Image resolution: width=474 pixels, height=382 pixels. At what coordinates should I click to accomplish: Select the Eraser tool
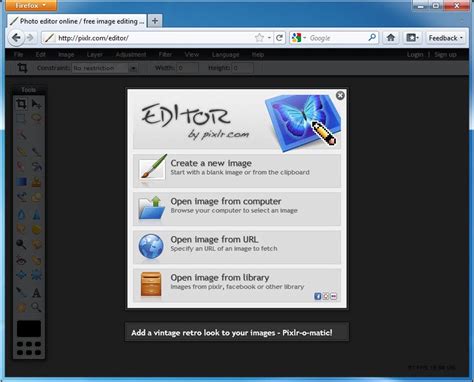(21, 166)
